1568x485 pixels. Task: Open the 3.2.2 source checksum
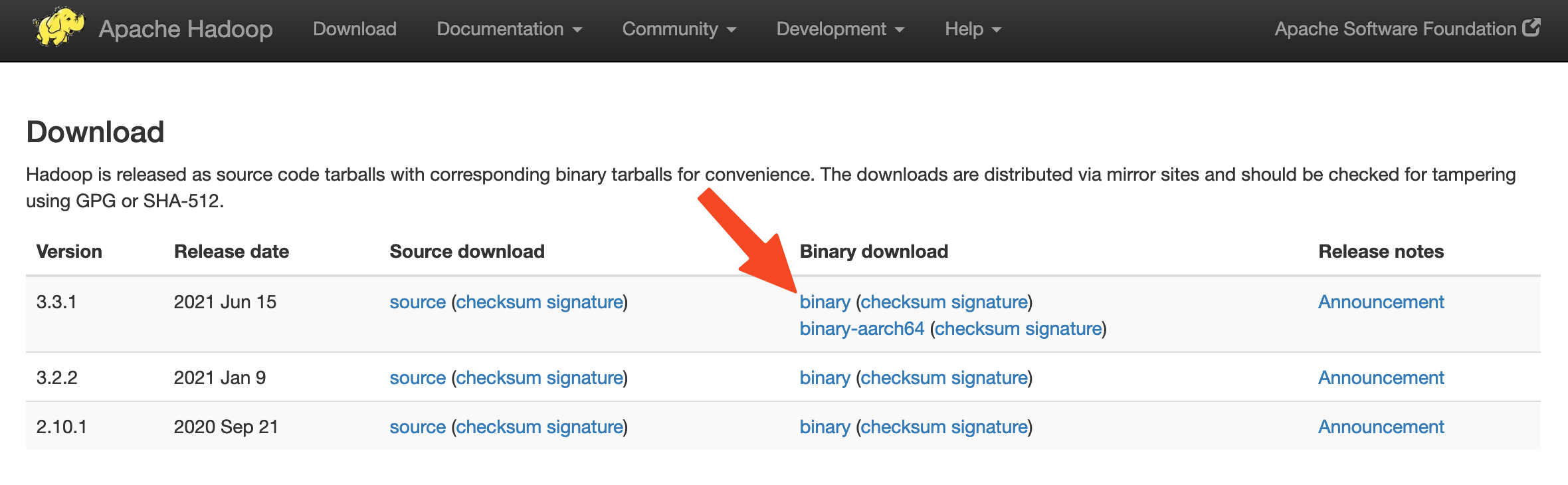coord(498,378)
